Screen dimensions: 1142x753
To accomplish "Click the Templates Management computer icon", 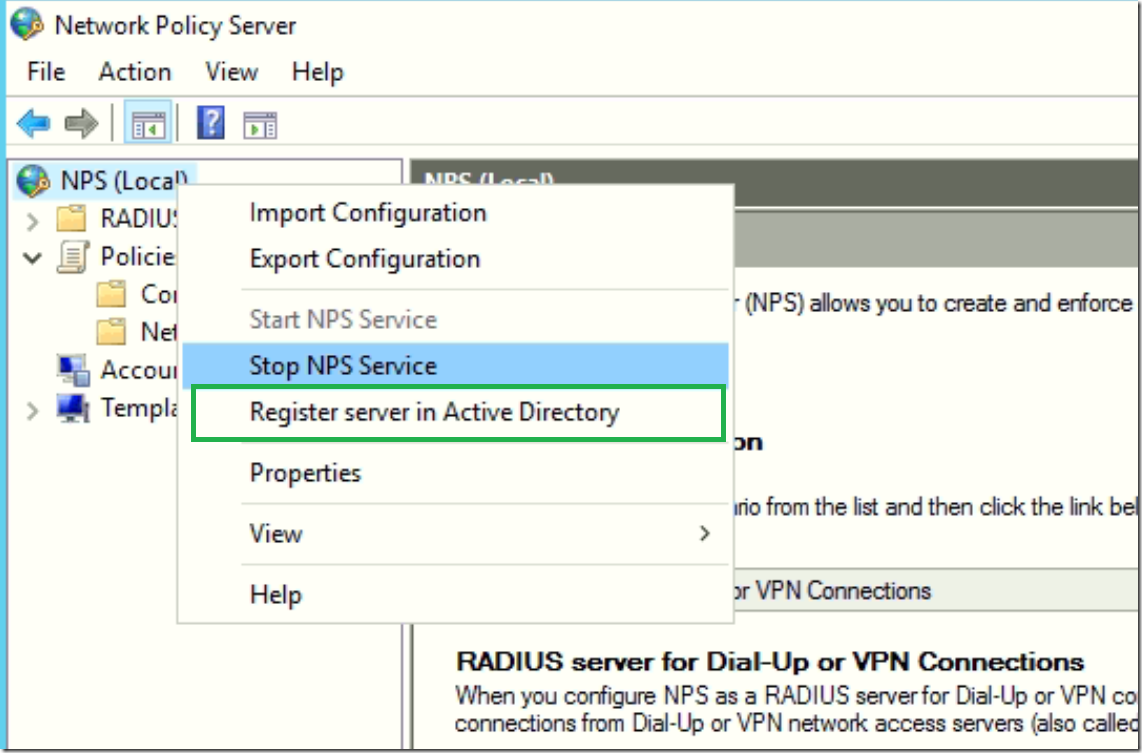I will click(x=73, y=408).
